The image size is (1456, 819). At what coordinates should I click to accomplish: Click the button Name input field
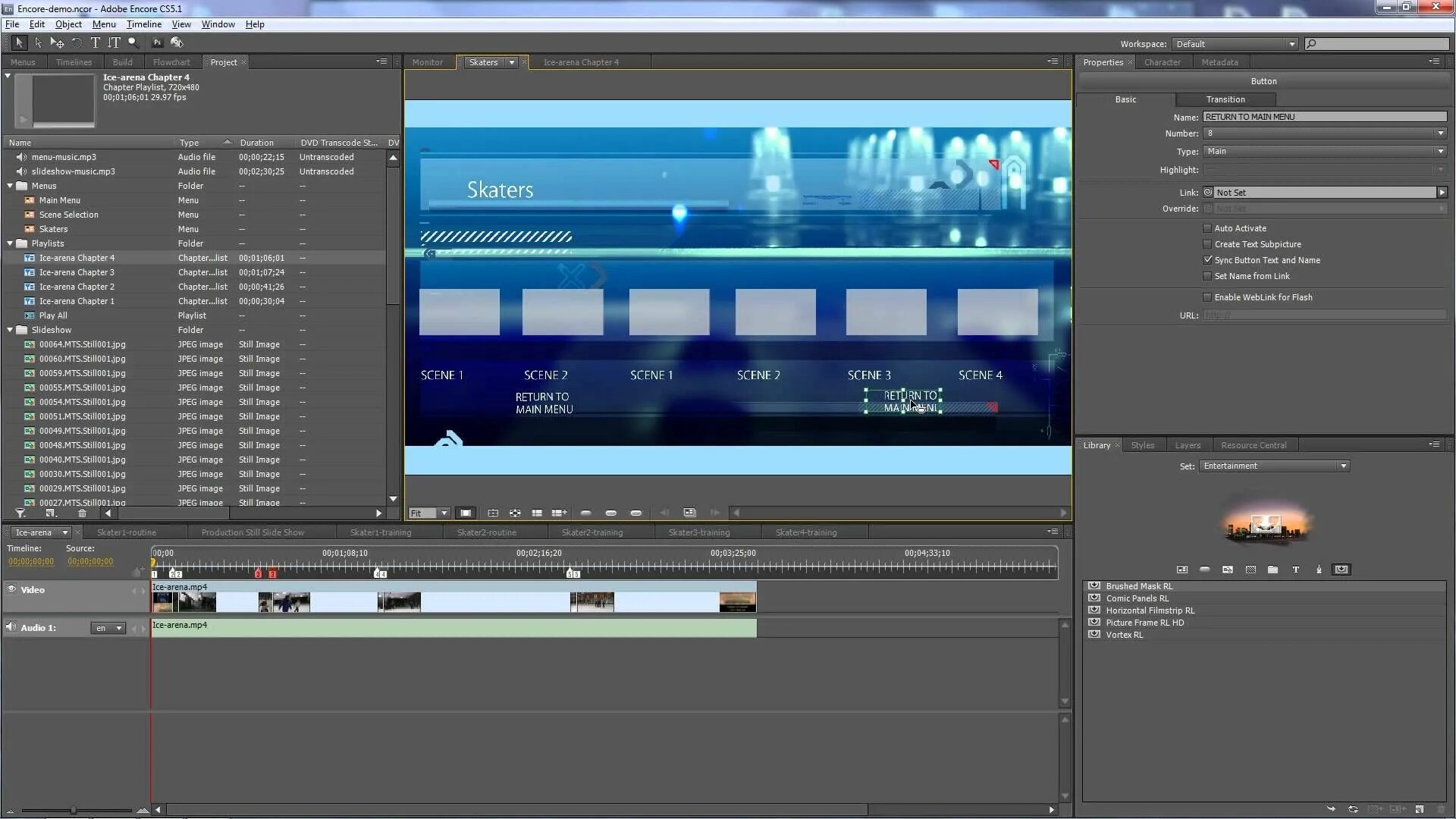1324,117
